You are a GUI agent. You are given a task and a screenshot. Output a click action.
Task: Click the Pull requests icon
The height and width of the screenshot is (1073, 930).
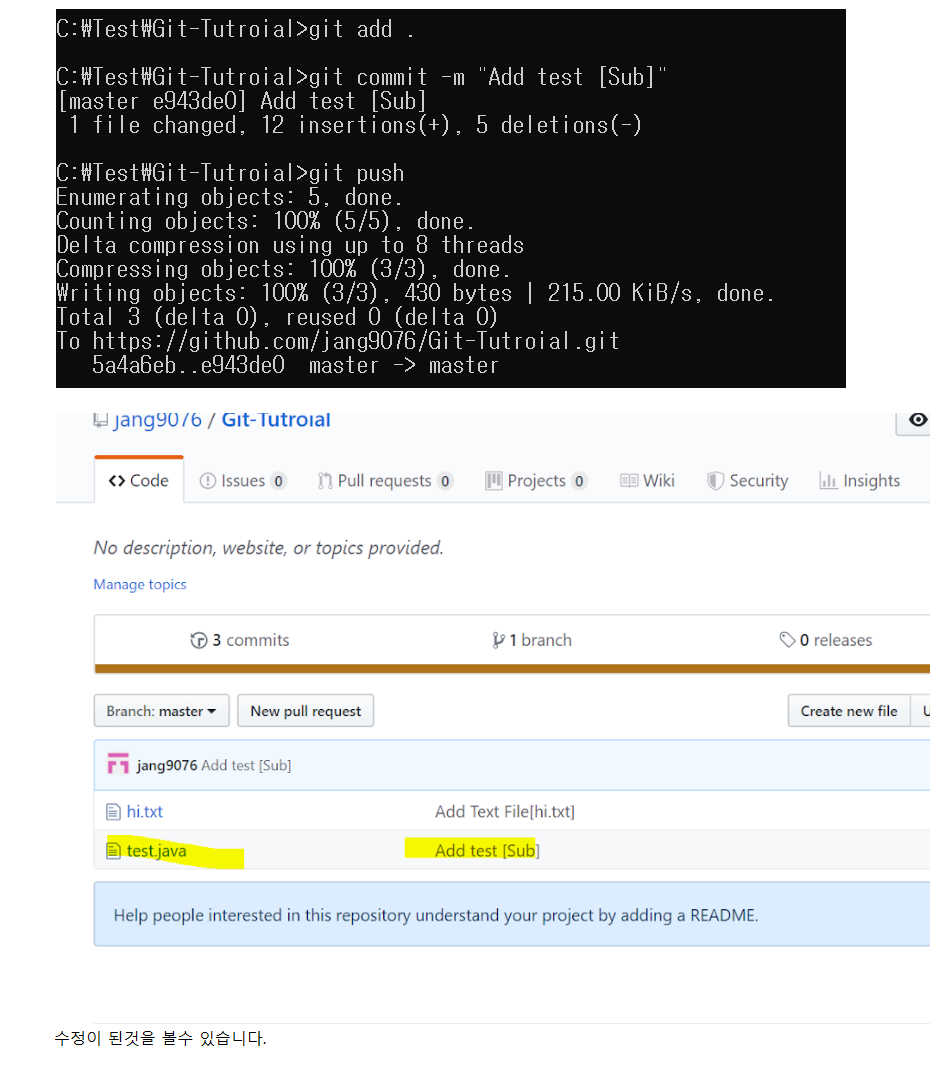pyautogui.click(x=325, y=481)
